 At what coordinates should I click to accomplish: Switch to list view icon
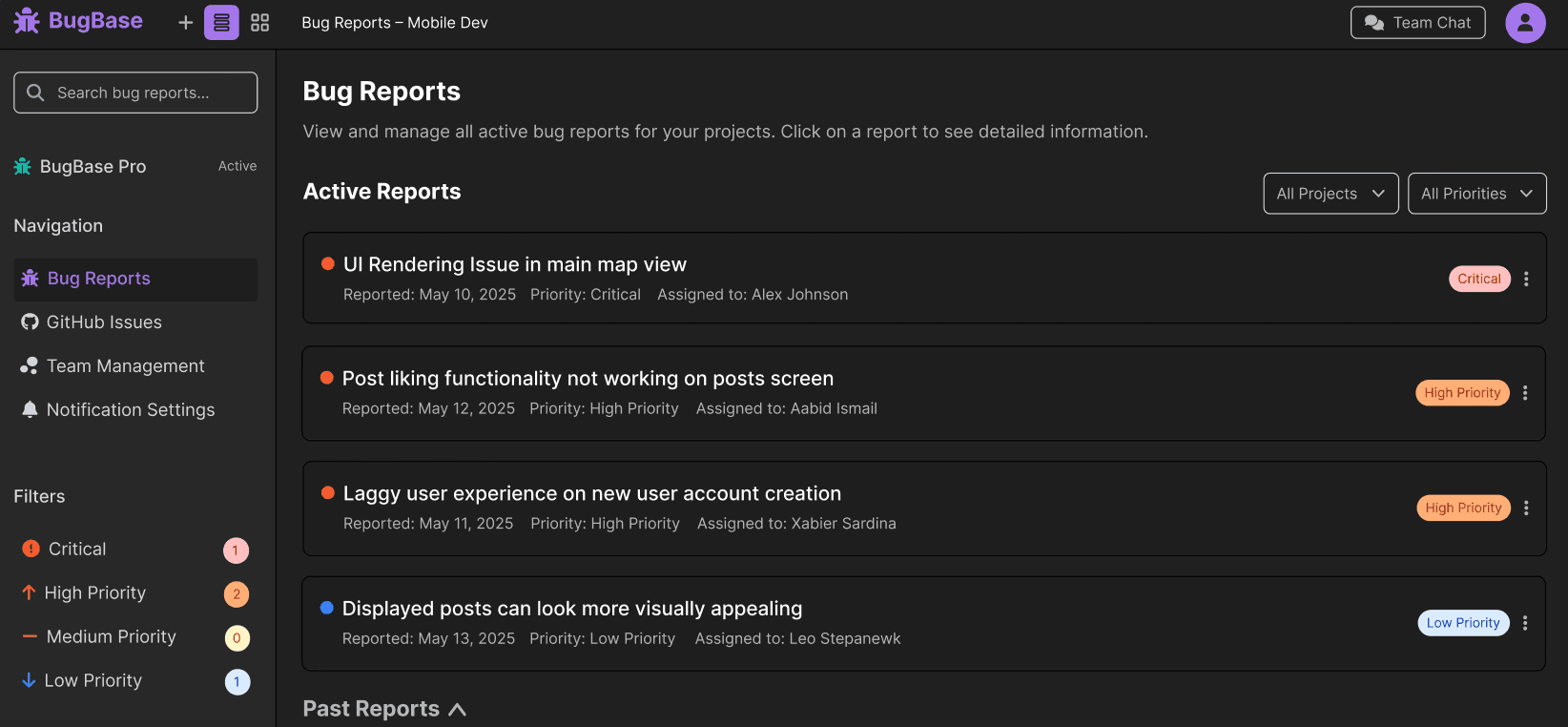(x=221, y=22)
